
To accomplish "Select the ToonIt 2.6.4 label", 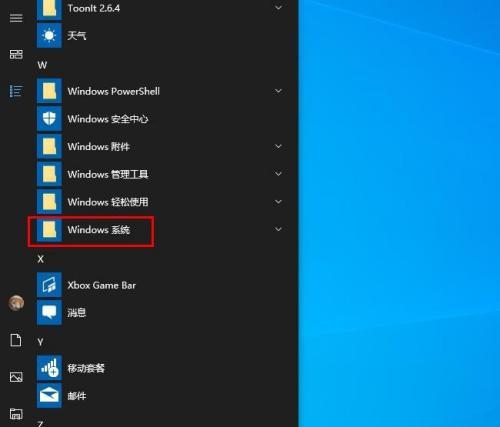I will (x=94, y=8).
